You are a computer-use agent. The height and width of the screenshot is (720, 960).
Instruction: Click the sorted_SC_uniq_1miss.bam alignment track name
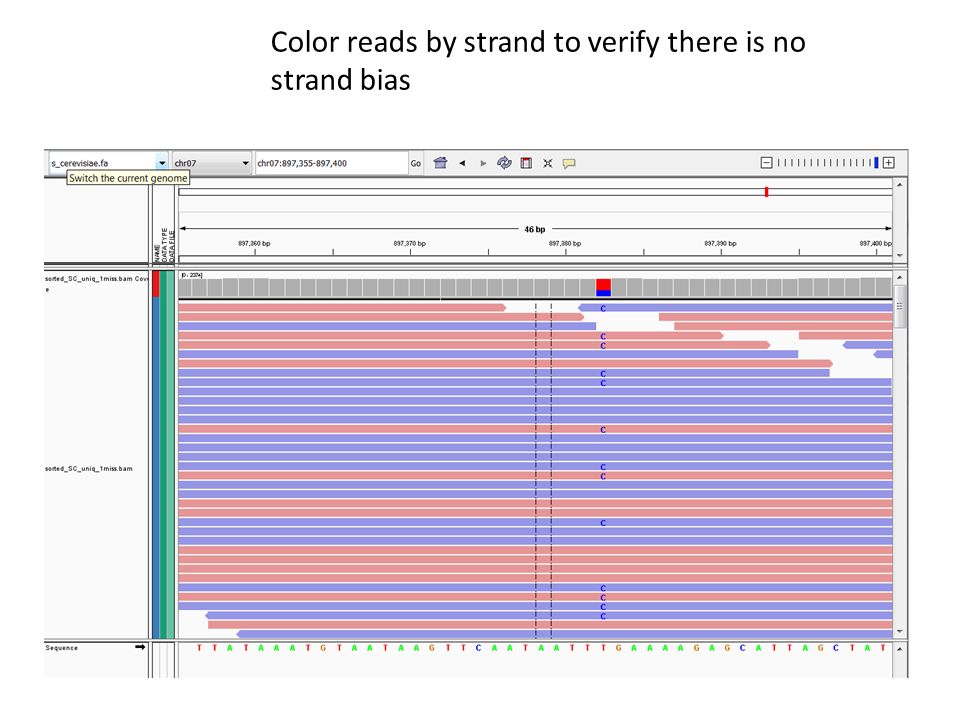[x=89, y=468]
